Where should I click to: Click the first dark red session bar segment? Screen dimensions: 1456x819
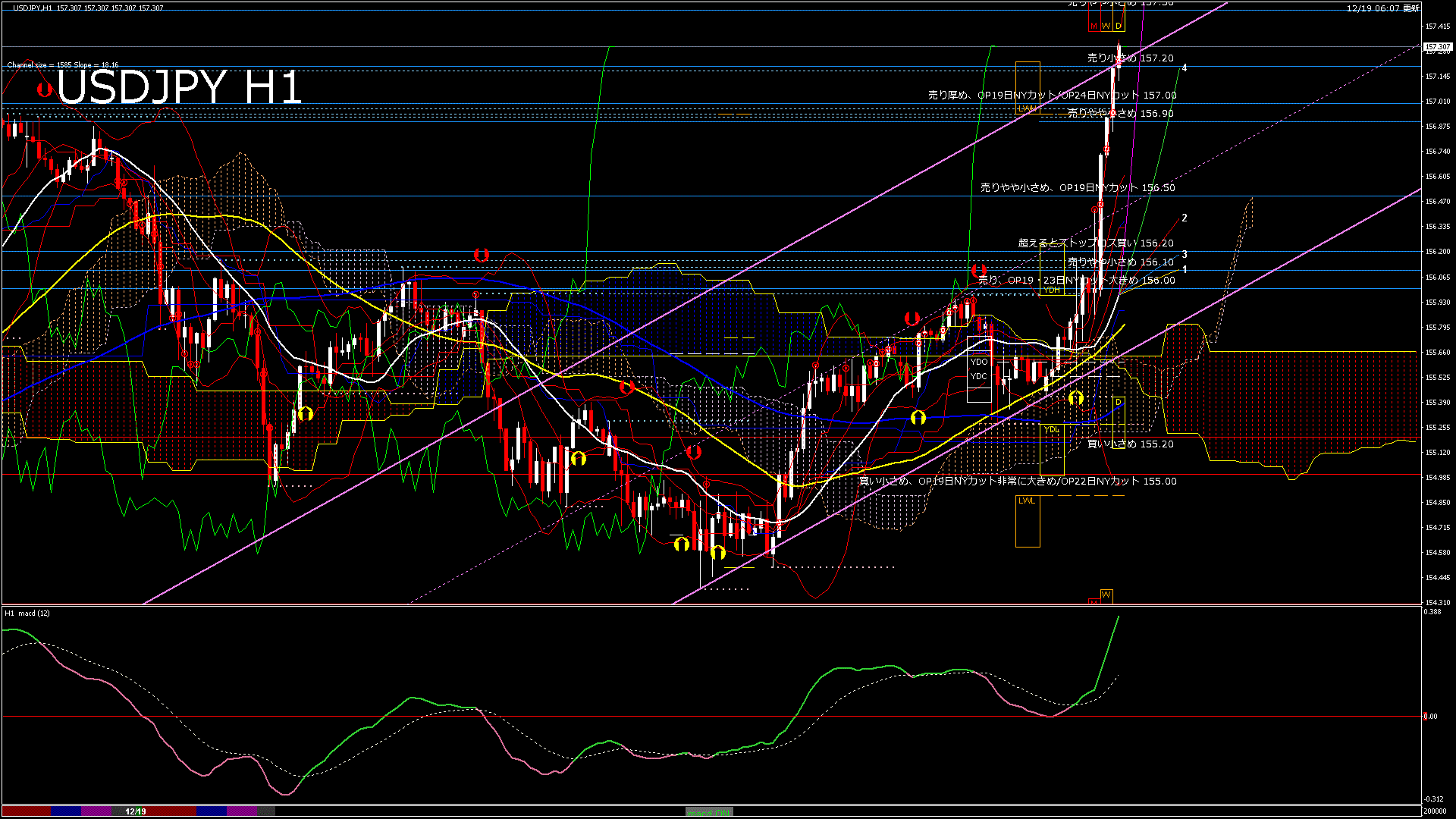tap(27, 811)
